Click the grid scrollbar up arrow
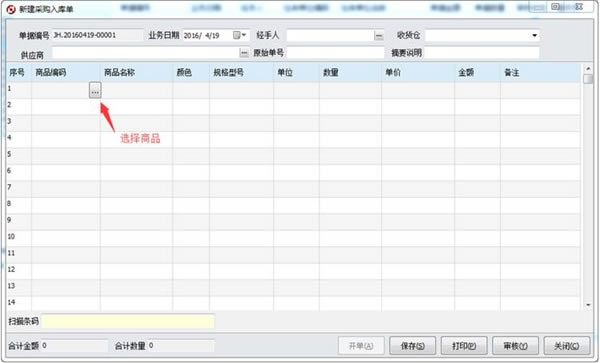Viewport: 600px width, 363px height. pyautogui.click(x=588, y=69)
